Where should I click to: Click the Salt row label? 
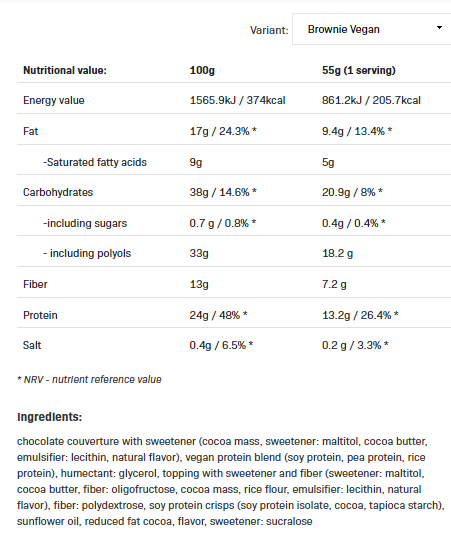(x=32, y=345)
